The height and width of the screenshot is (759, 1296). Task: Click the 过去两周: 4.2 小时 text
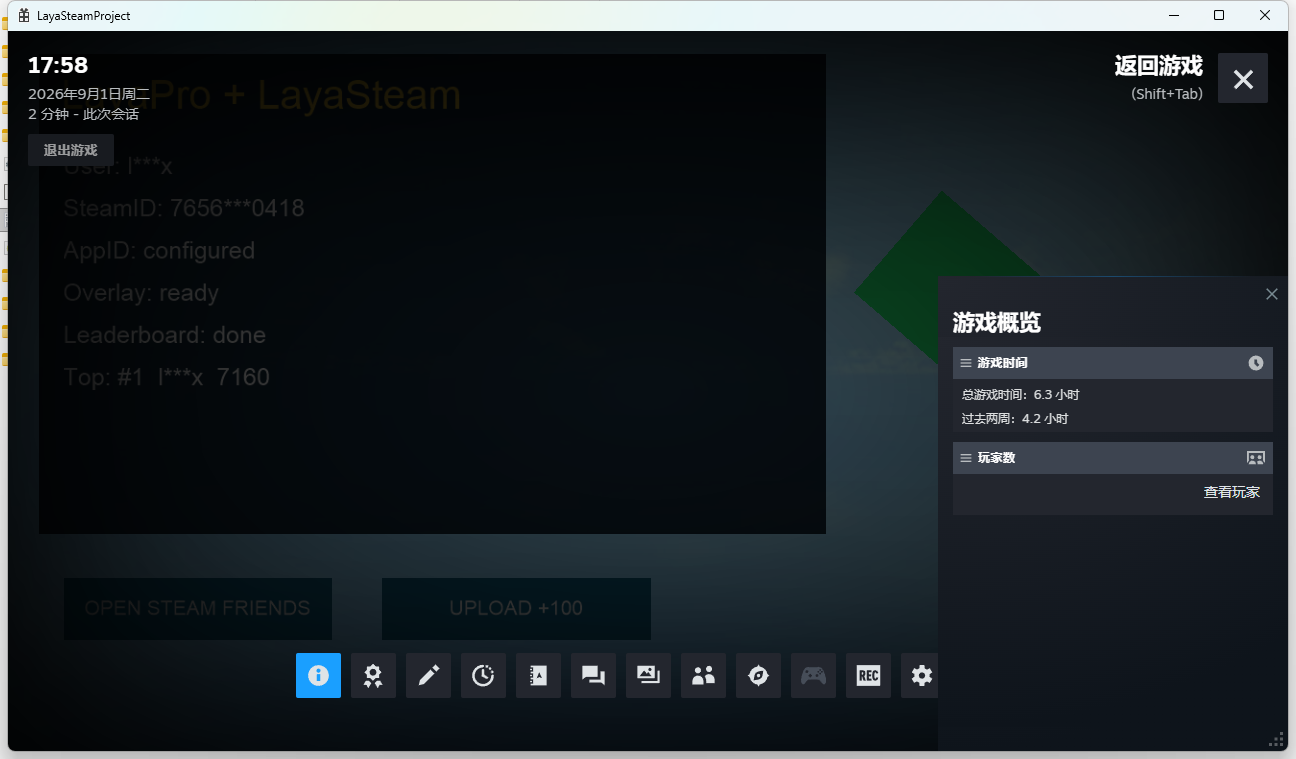1015,419
